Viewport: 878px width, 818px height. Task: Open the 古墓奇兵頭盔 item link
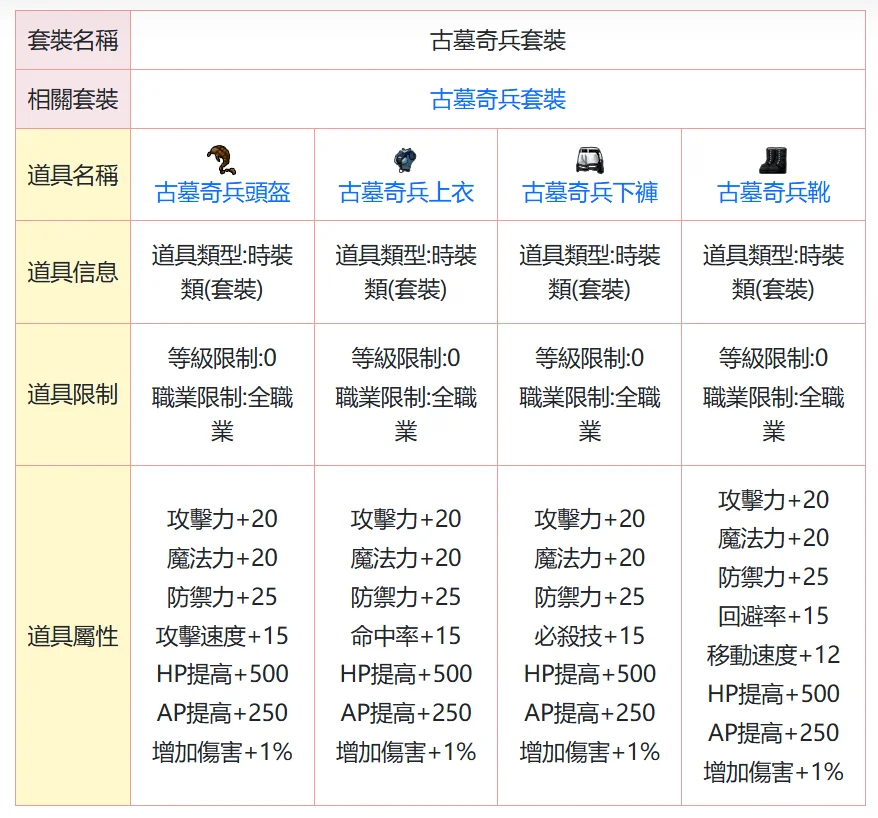(x=222, y=192)
